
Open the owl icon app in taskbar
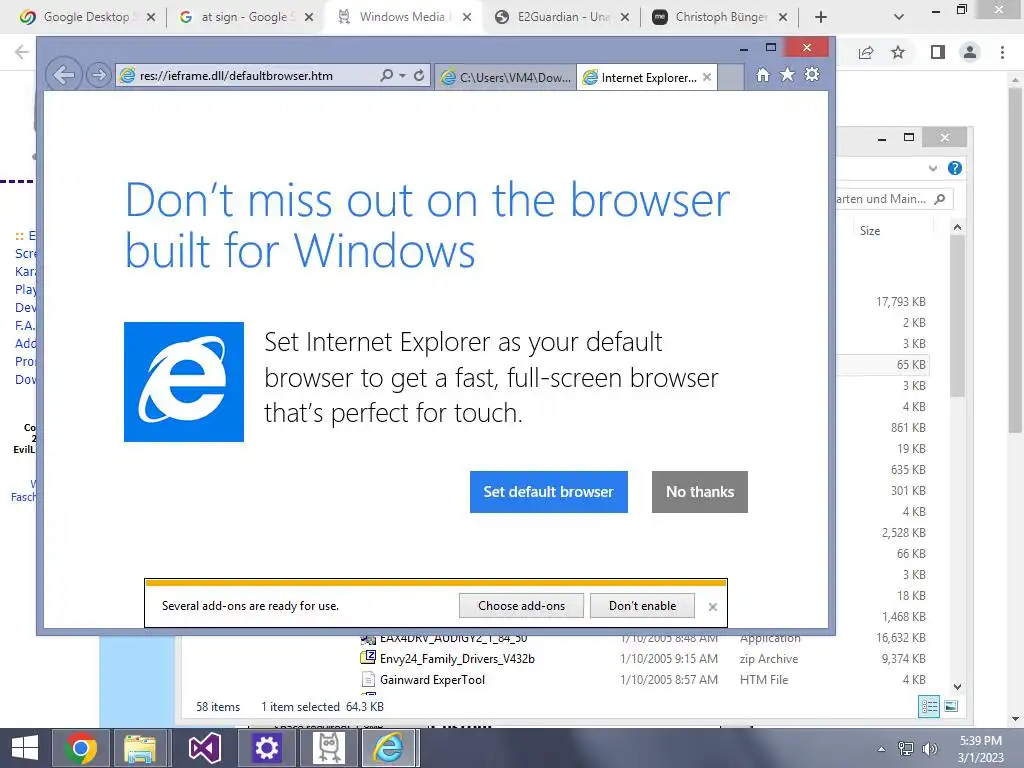(328, 748)
